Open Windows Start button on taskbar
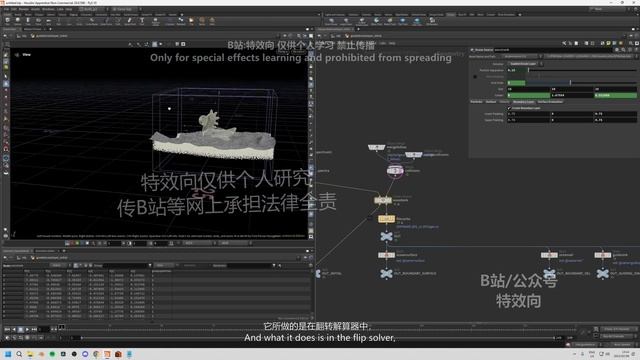This screenshot has height=360, width=640. 7,354
